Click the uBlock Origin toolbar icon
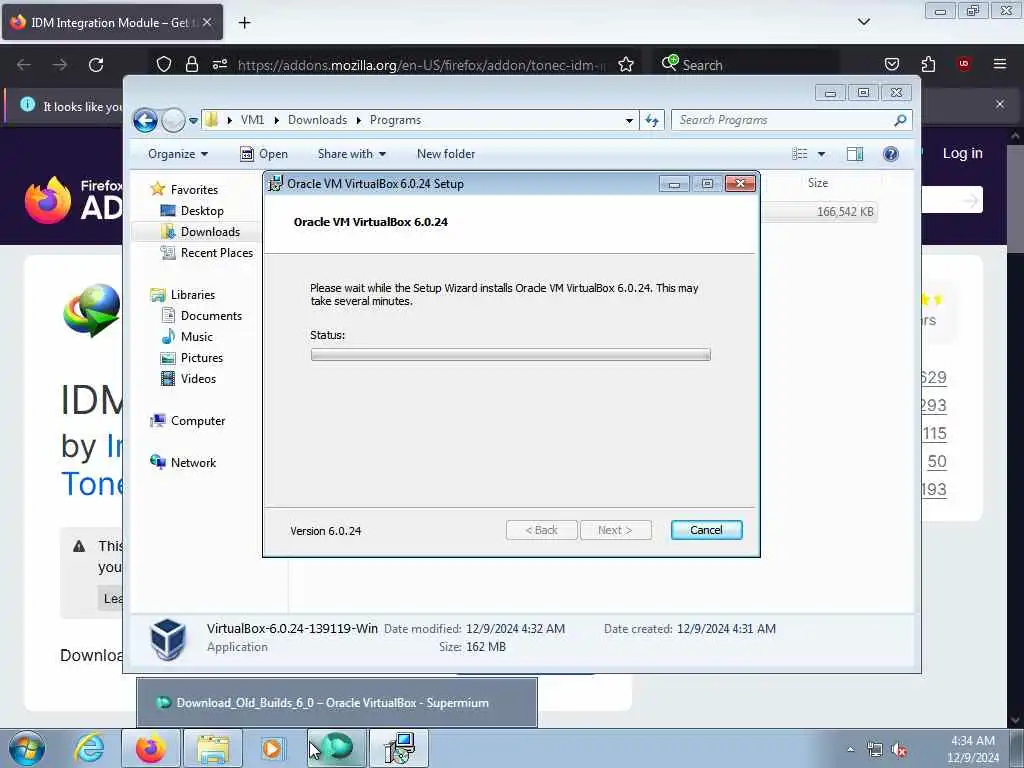Viewport: 1024px width, 768px height. tap(964, 64)
